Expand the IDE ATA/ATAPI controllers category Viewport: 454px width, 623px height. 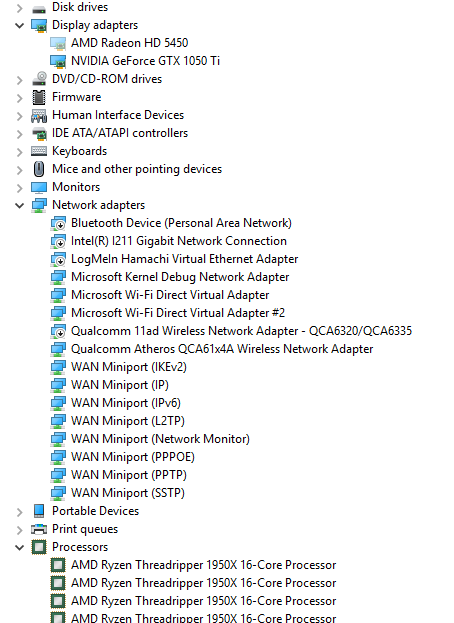pos(19,134)
